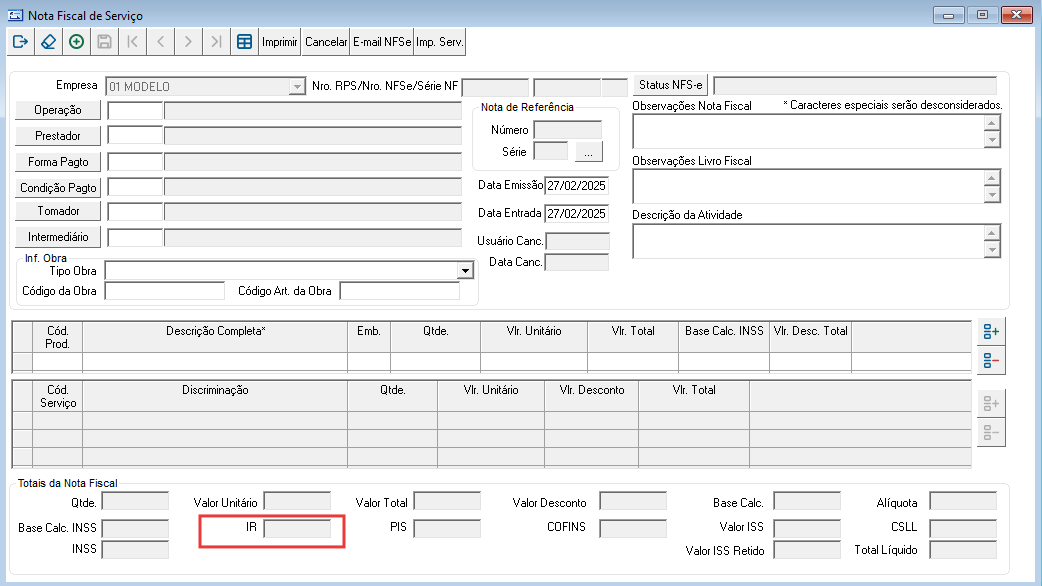This screenshot has width=1042, height=586.
Task: Go to next record arrow icon
Action: (188, 42)
